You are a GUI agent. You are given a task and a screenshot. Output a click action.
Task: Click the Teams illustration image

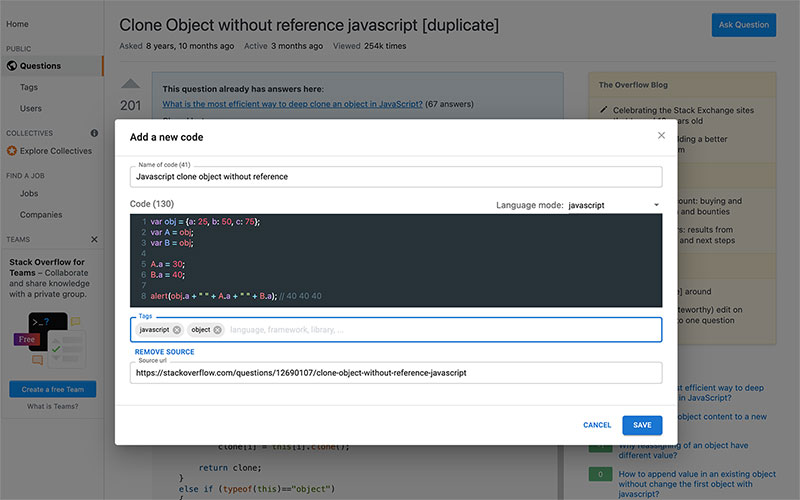pyautogui.click(x=51, y=339)
